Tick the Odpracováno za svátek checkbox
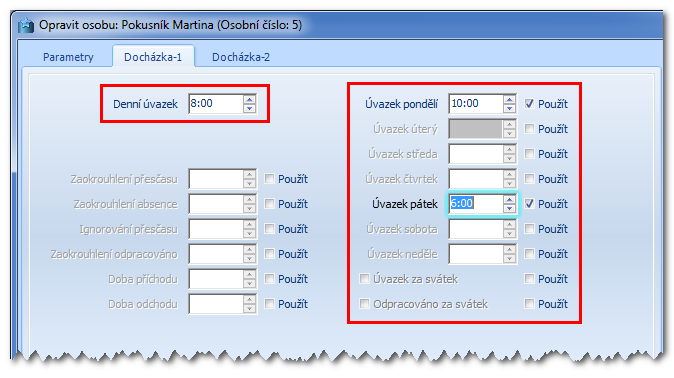Viewport: 674px width, 378px height. (365, 304)
